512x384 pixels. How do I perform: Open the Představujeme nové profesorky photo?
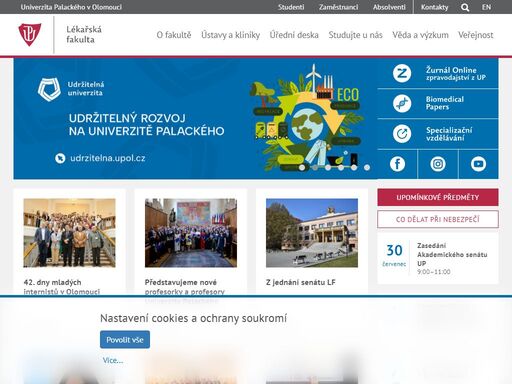[x=191, y=233]
